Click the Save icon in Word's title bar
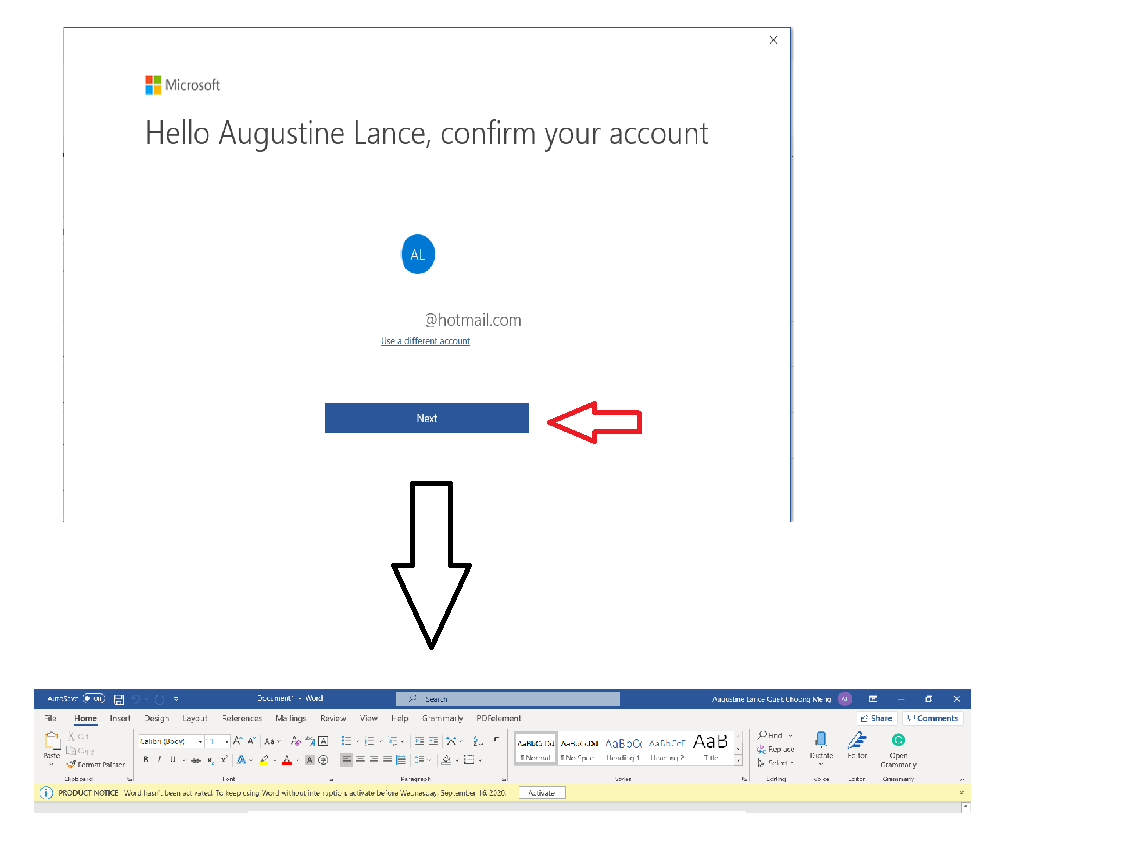Screen dimensions: 1130x856 pos(119,699)
